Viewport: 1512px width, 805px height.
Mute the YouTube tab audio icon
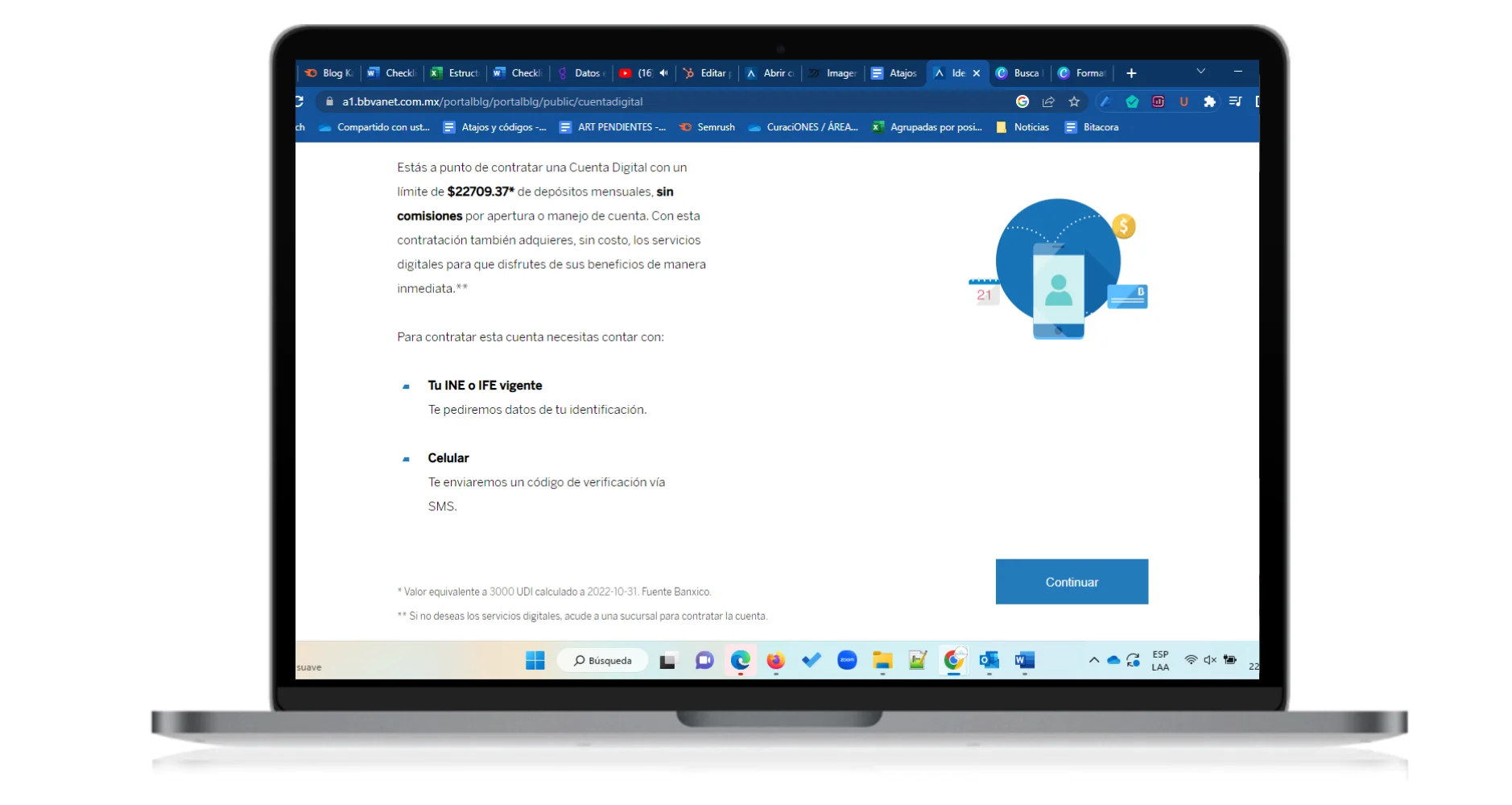coord(663,73)
